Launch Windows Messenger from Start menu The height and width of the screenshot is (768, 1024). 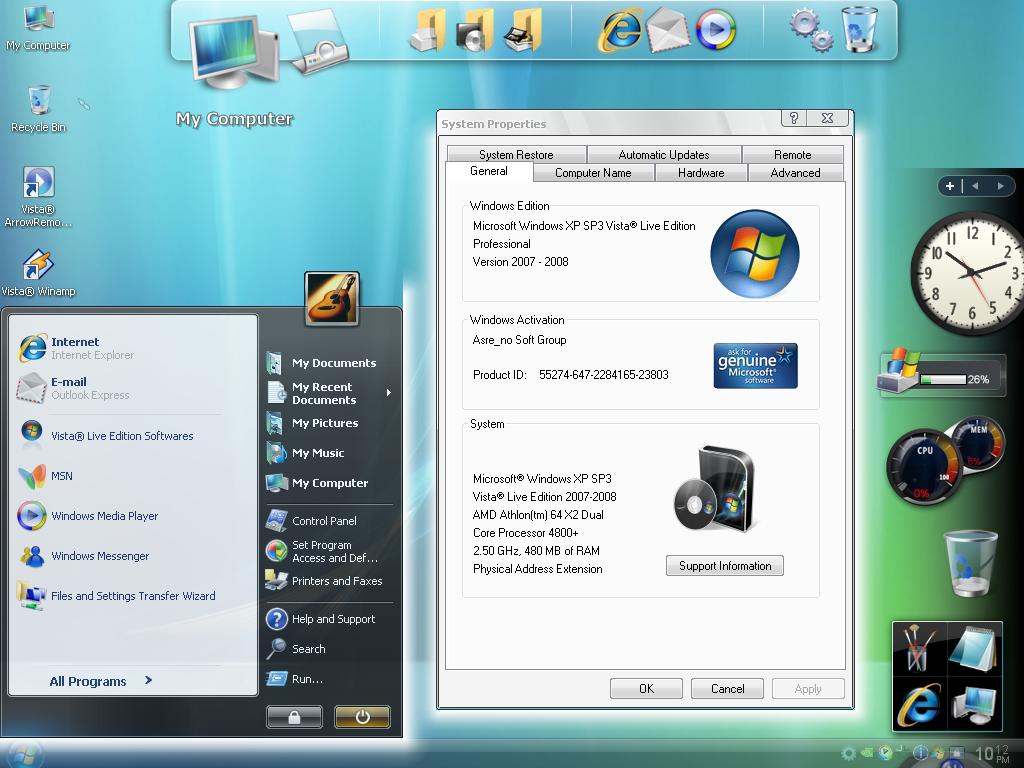pyautogui.click(x=84, y=556)
